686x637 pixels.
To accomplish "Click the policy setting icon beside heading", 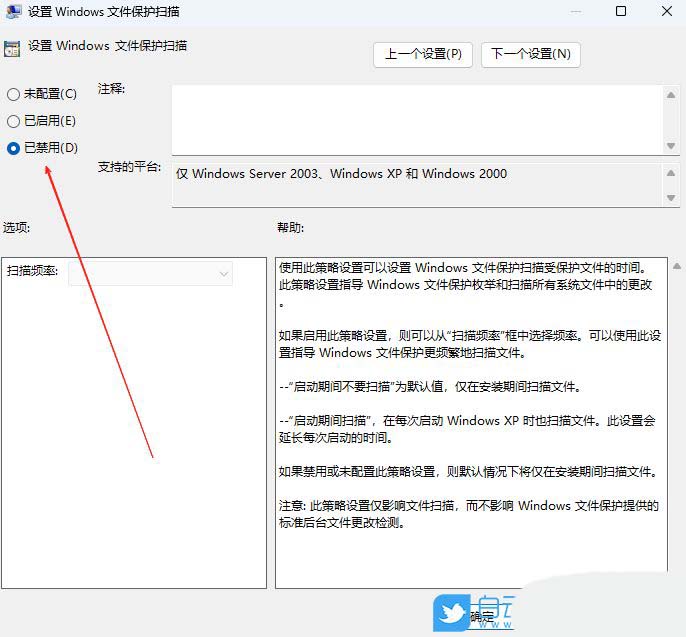I will click(x=12, y=49).
